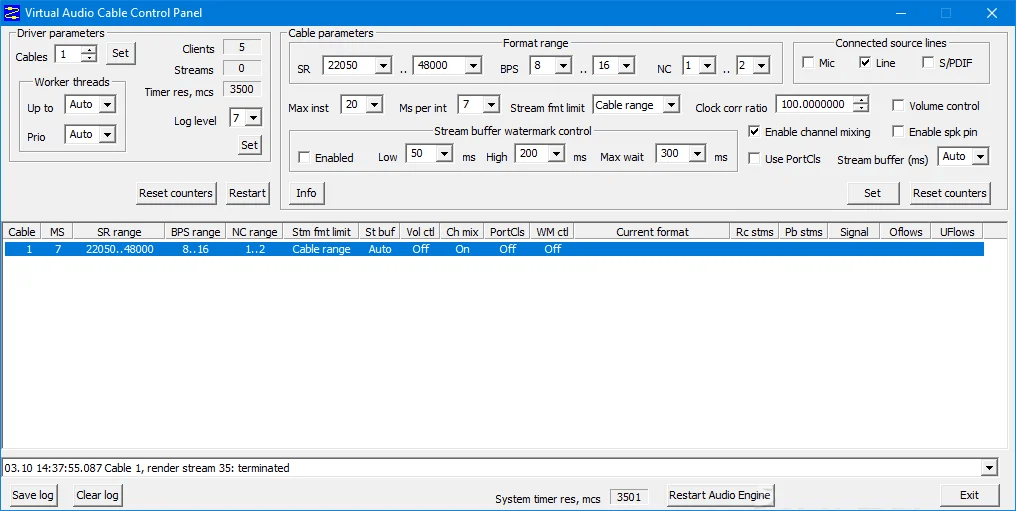Click the Stm fmt limit column header
1016x522 pixels.
pos(321,232)
